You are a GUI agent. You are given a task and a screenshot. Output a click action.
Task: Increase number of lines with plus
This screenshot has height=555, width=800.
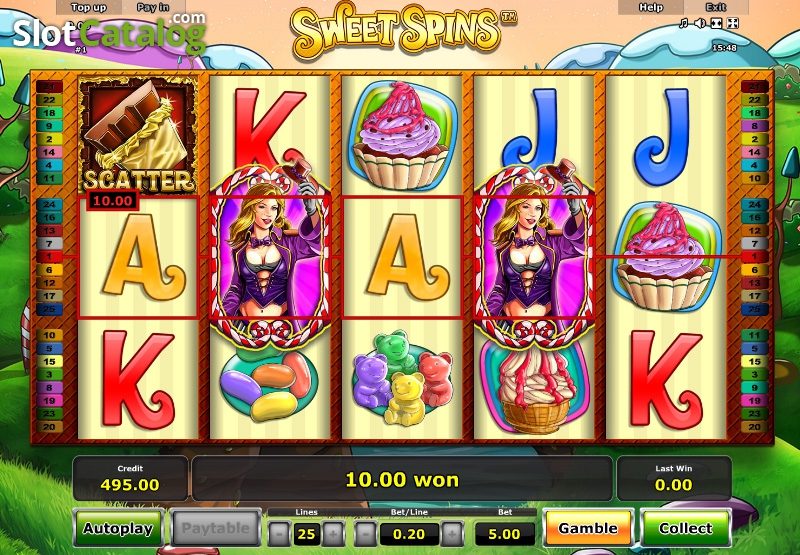point(333,534)
